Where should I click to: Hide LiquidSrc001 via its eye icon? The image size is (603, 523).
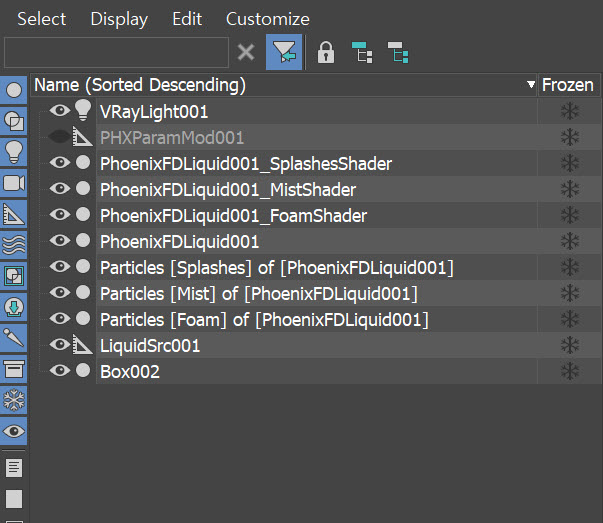60,344
